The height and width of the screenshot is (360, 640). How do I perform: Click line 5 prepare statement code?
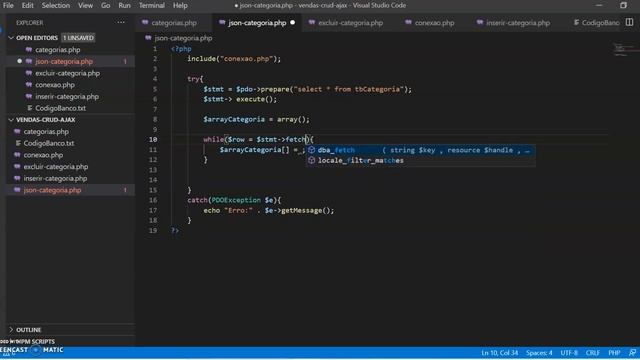click(308, 89)
